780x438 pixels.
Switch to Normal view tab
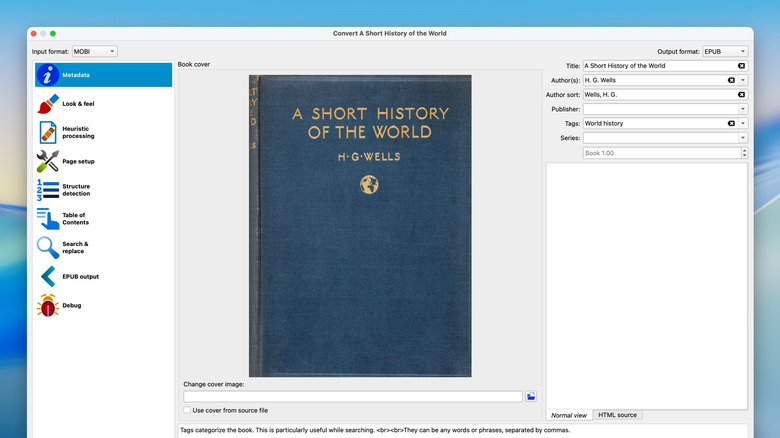tap(569, 415)
